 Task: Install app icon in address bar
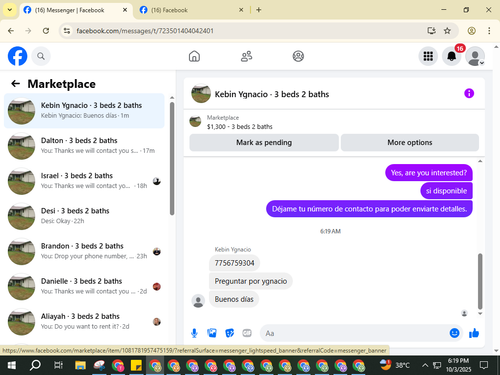(431, 31)
